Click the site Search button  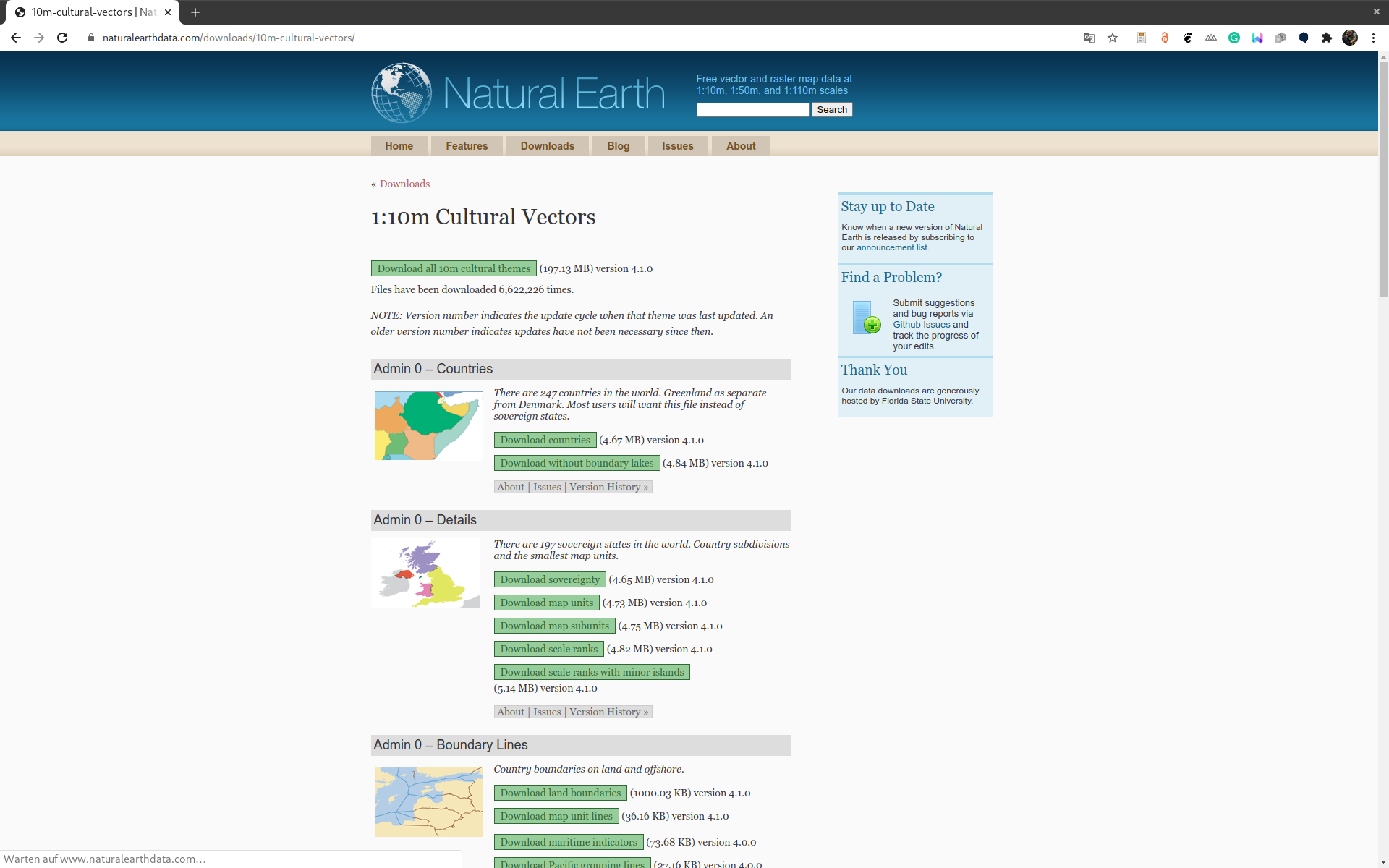point(831,110)
